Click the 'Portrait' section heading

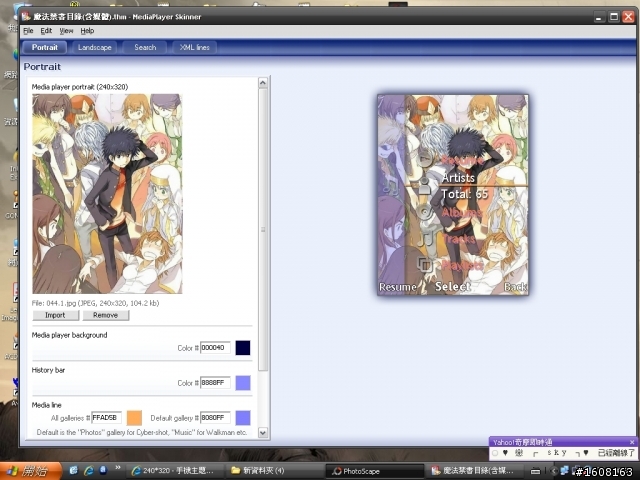coord(42,67)
